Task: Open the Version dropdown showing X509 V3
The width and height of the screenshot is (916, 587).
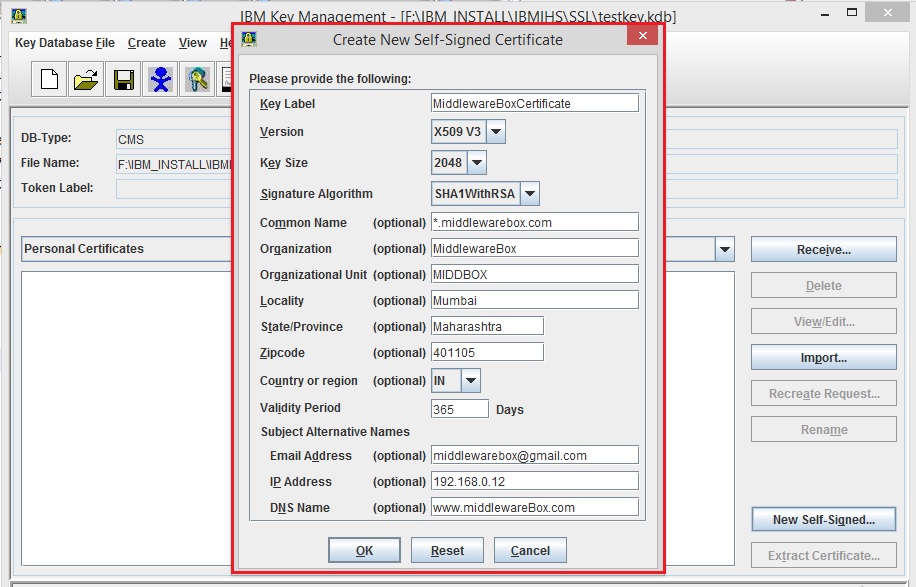Action: (496, 131)
